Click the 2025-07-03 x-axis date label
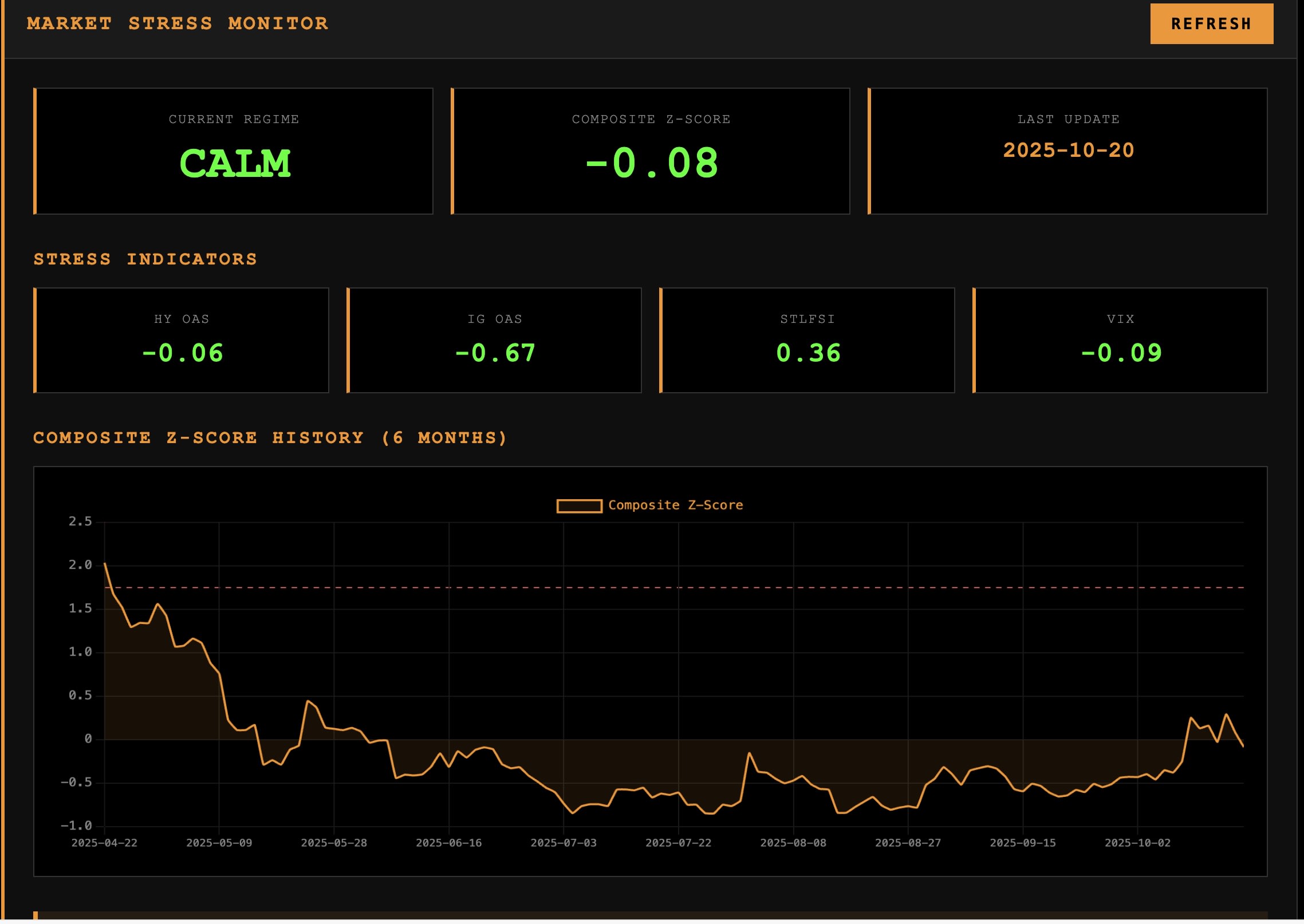 [564, 843]
